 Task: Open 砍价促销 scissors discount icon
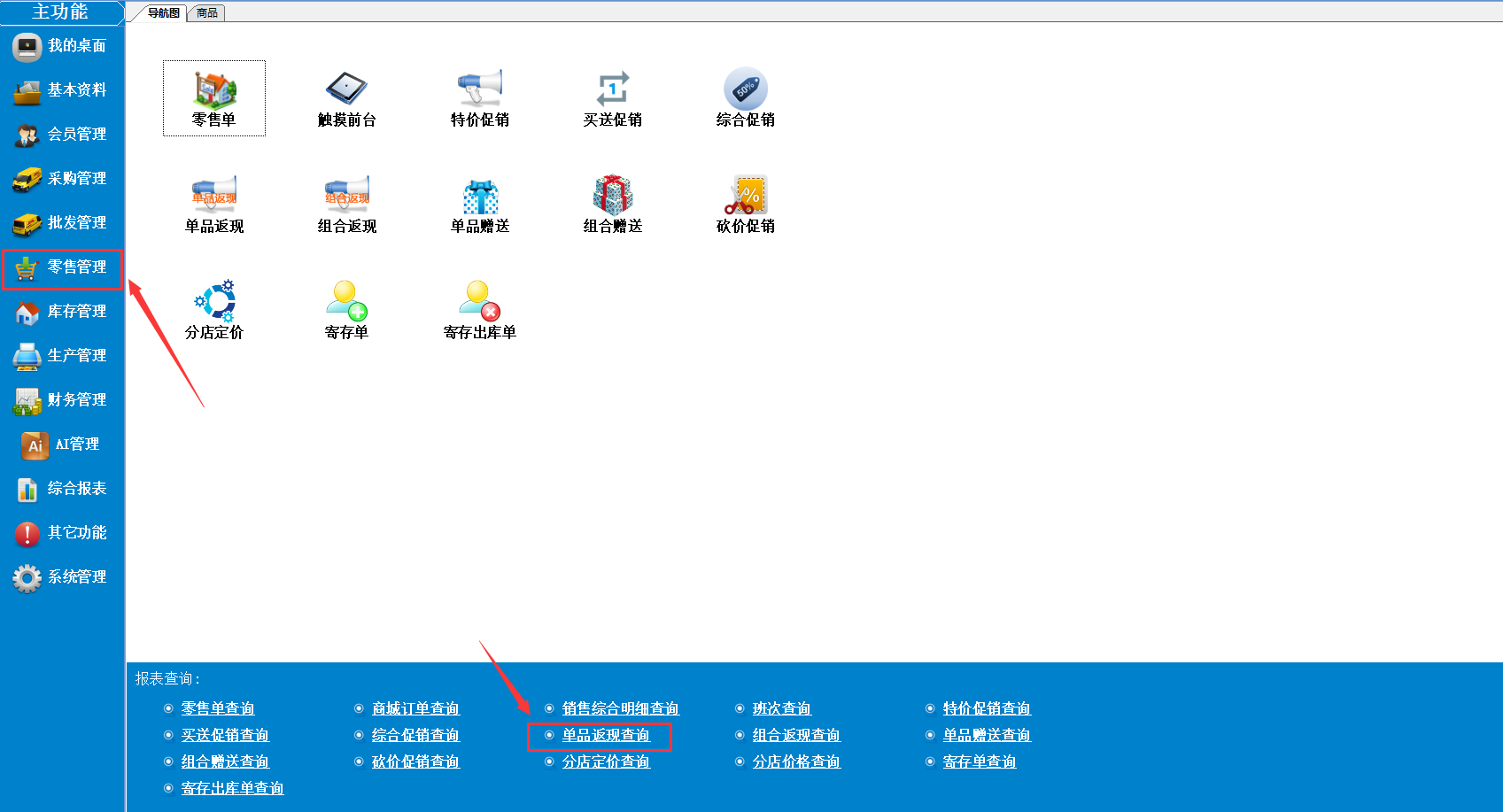tap(746, 205)
